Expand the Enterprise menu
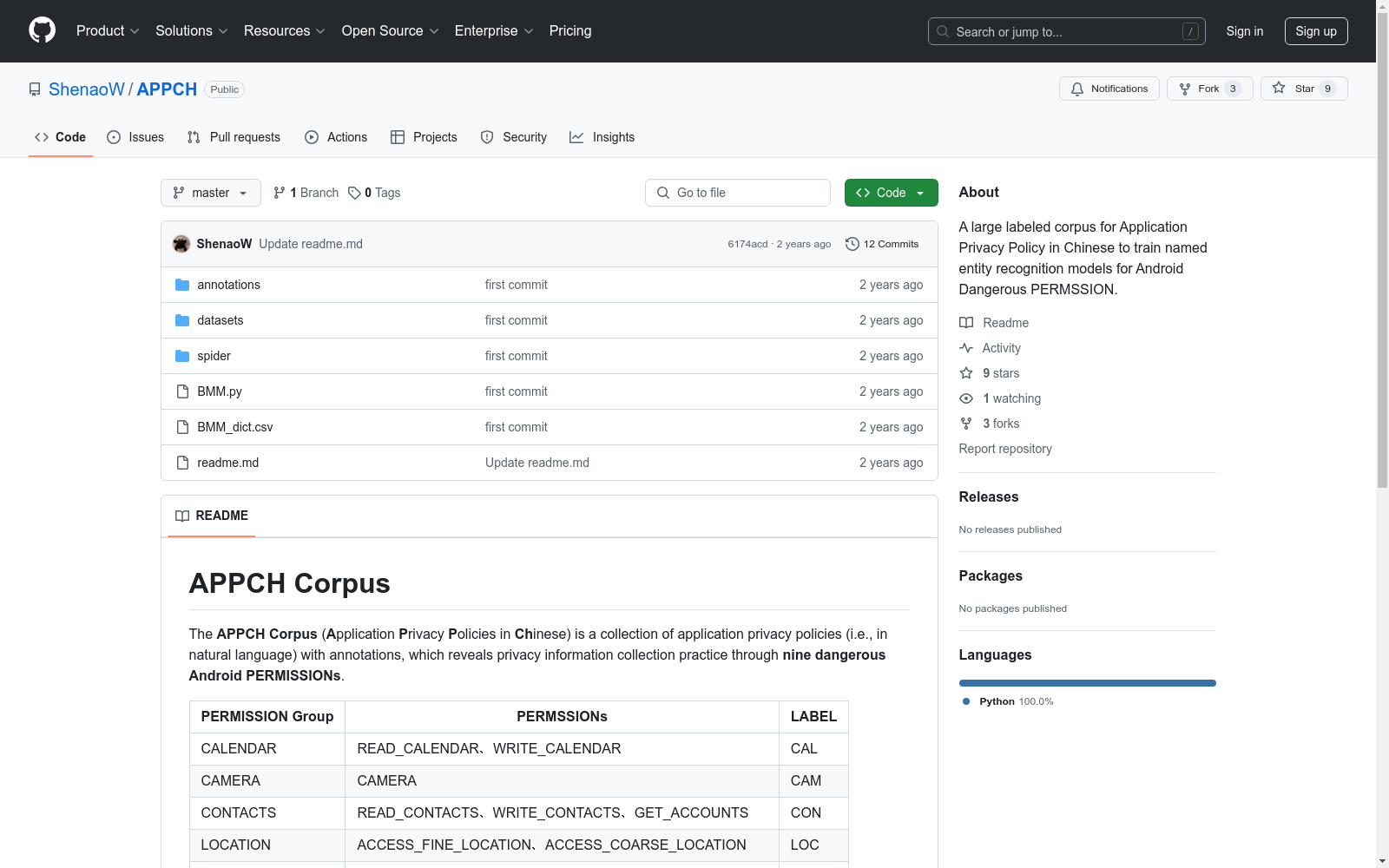Screen dimensions: 1389x868 (x=494, y=31)
